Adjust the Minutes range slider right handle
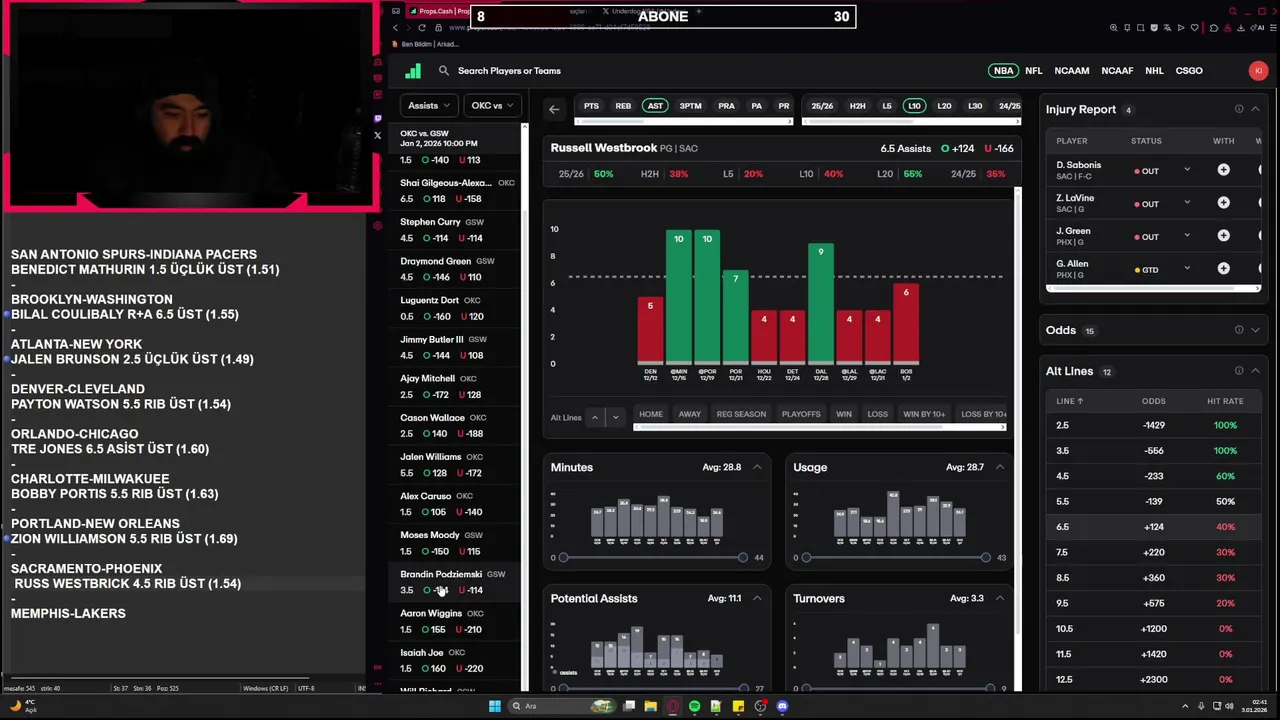Screen dimensions: 1280x720 (x=742, y=557)
